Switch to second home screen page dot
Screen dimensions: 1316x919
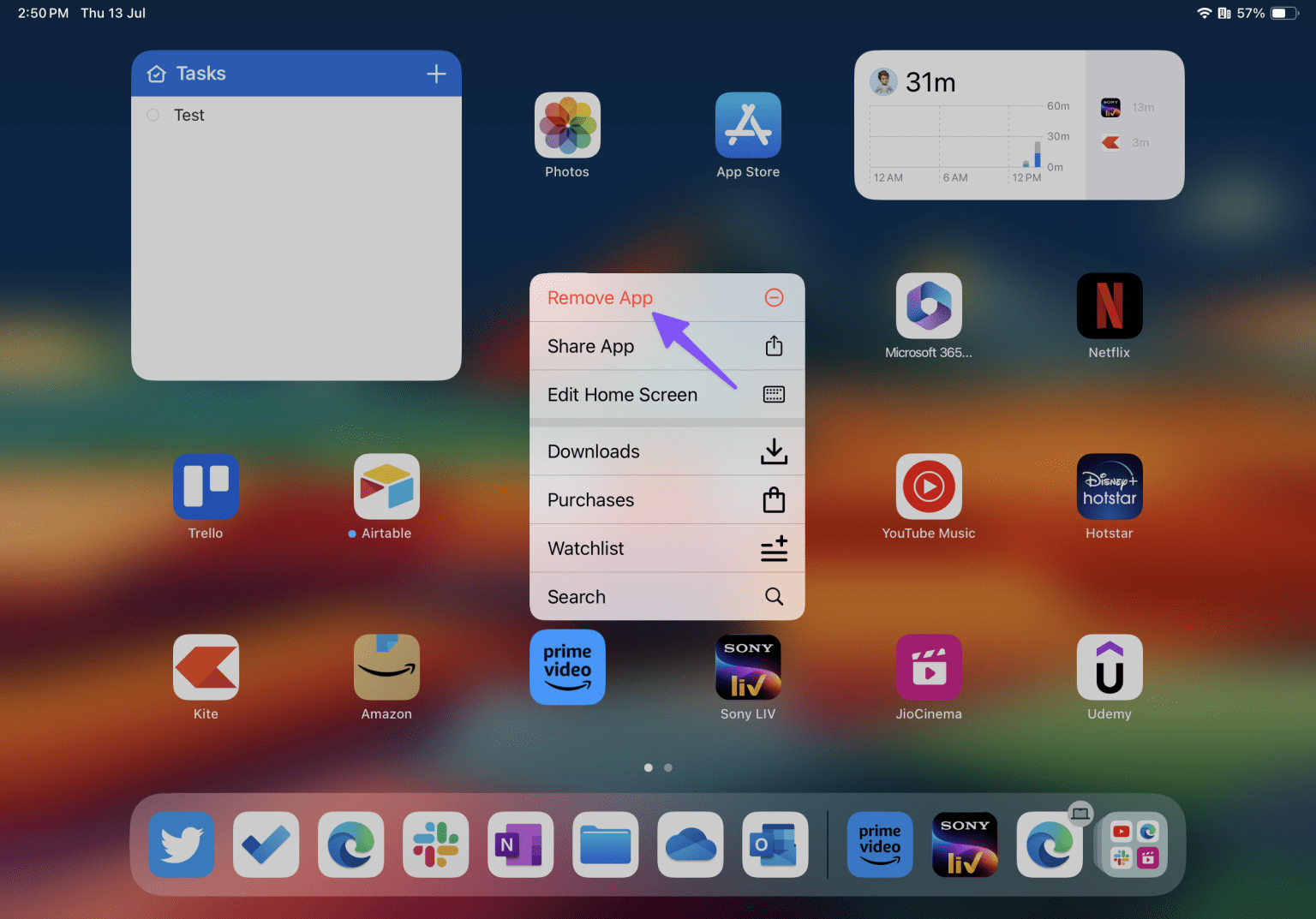[x=668, y=767]
